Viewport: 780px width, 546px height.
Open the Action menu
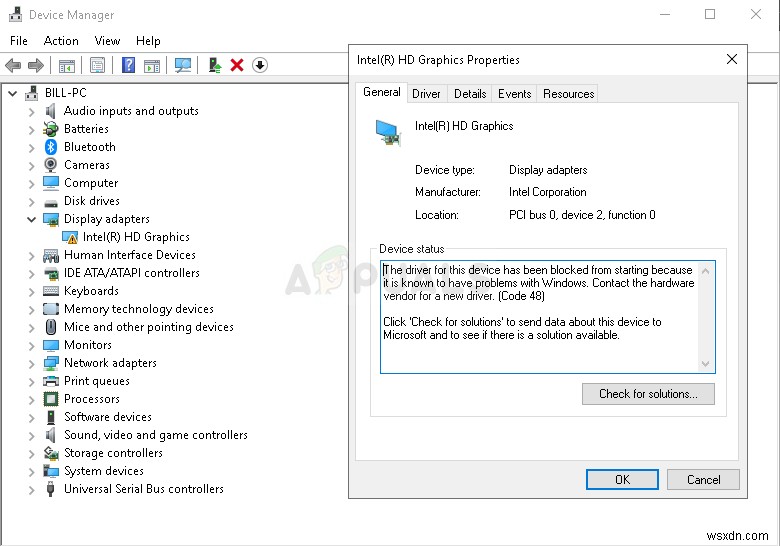point(61,41)
